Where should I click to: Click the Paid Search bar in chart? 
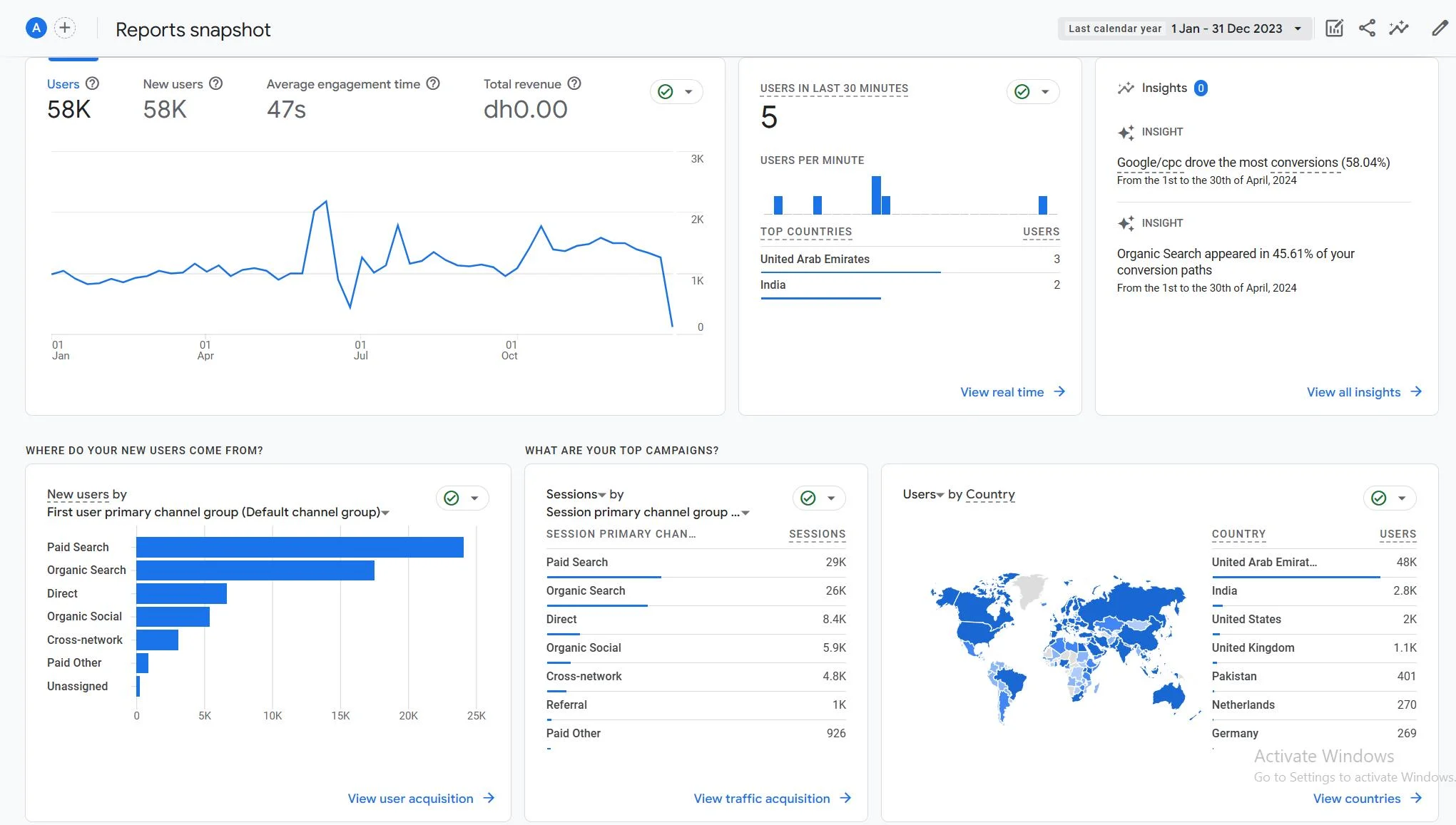pos(300,547)
